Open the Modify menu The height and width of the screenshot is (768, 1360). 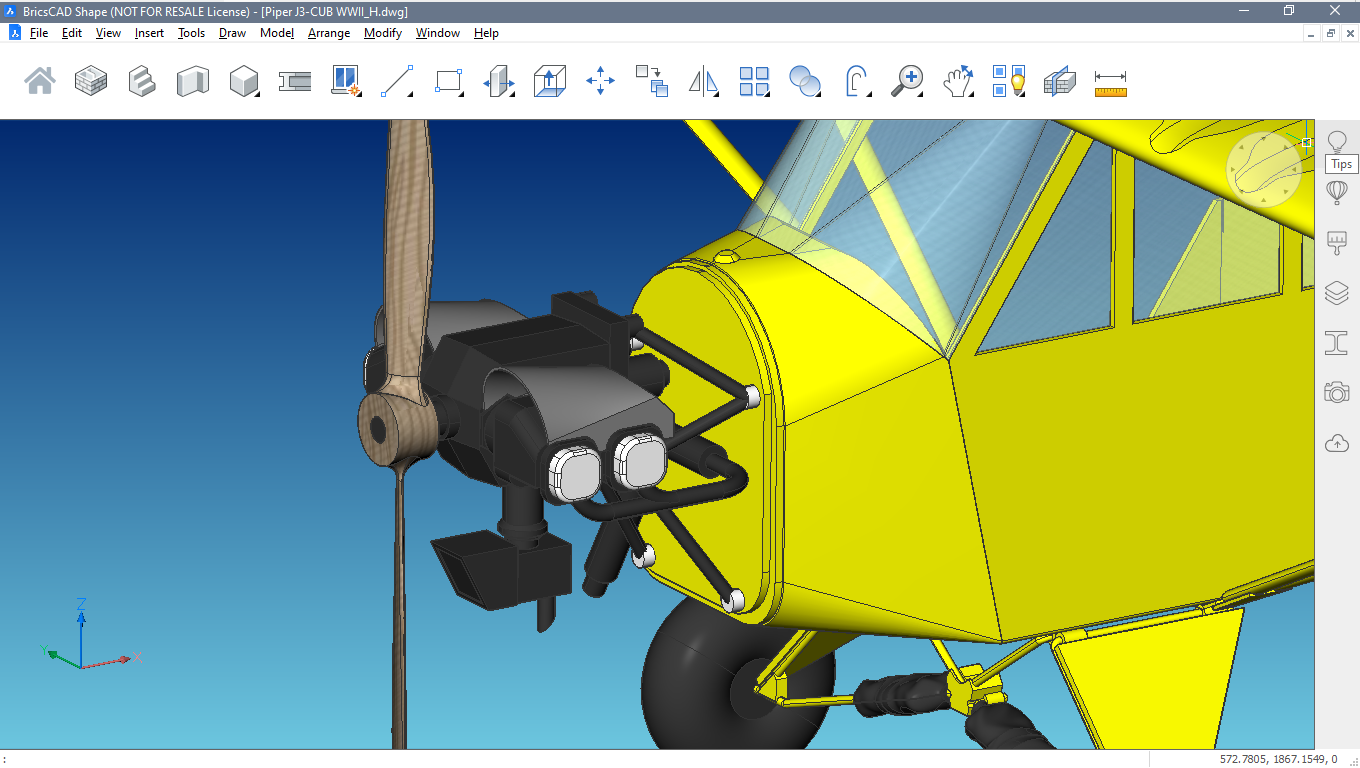click(x=382, y=33)
